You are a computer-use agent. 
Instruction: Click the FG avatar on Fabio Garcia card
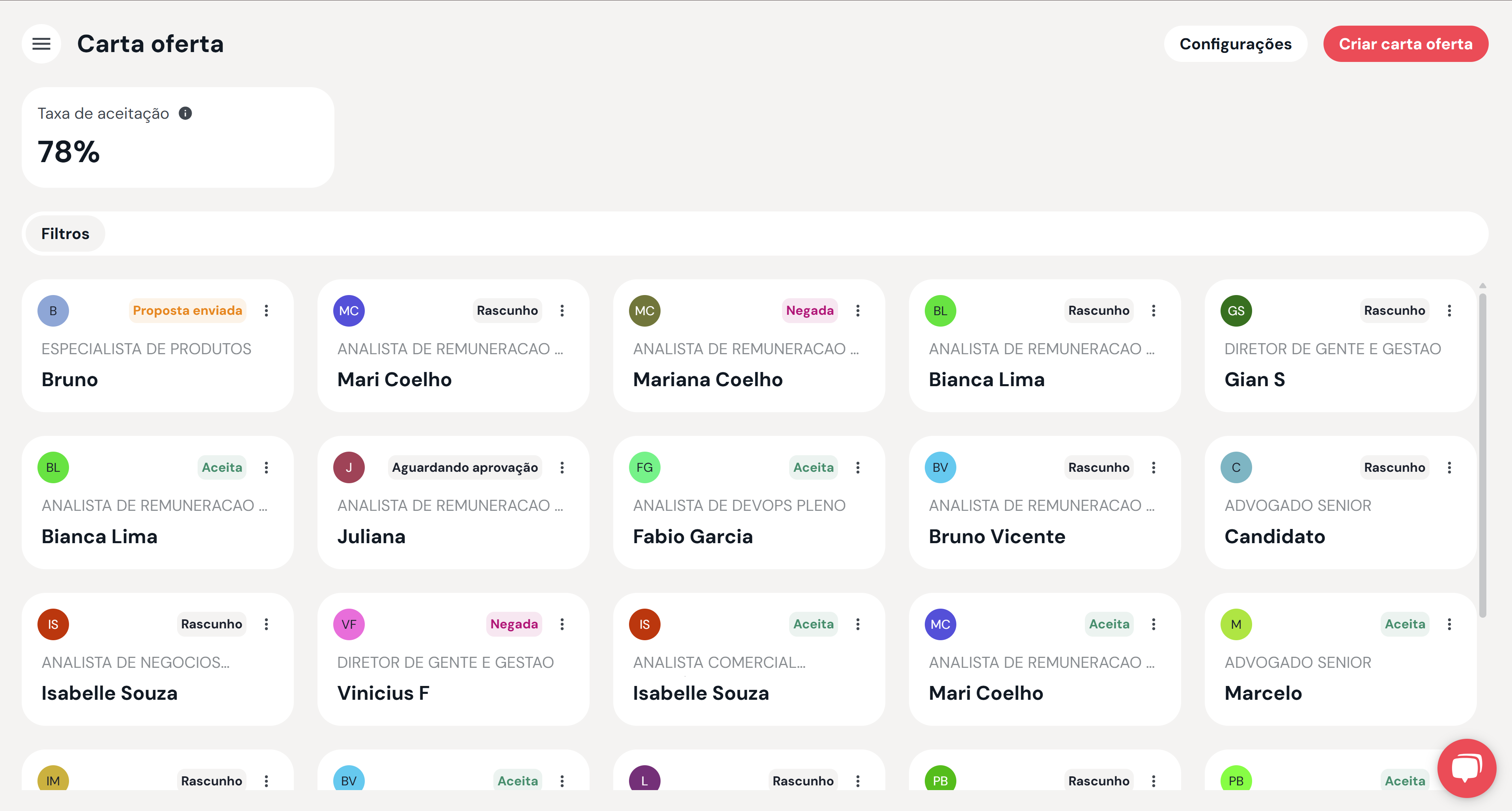pos(644,467)
